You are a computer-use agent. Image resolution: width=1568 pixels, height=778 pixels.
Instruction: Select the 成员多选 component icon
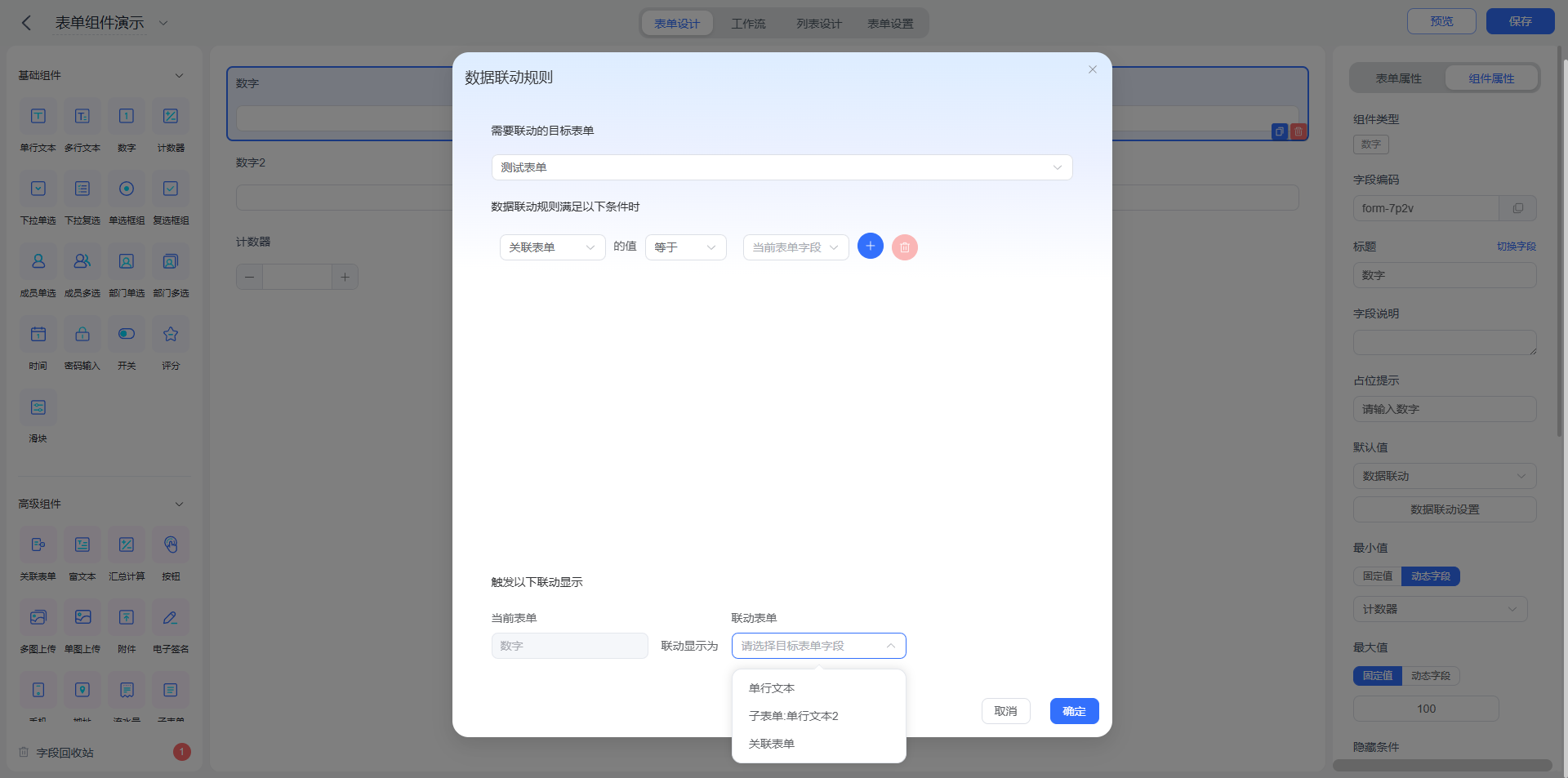pyautogui.click(x=82, y=261)
